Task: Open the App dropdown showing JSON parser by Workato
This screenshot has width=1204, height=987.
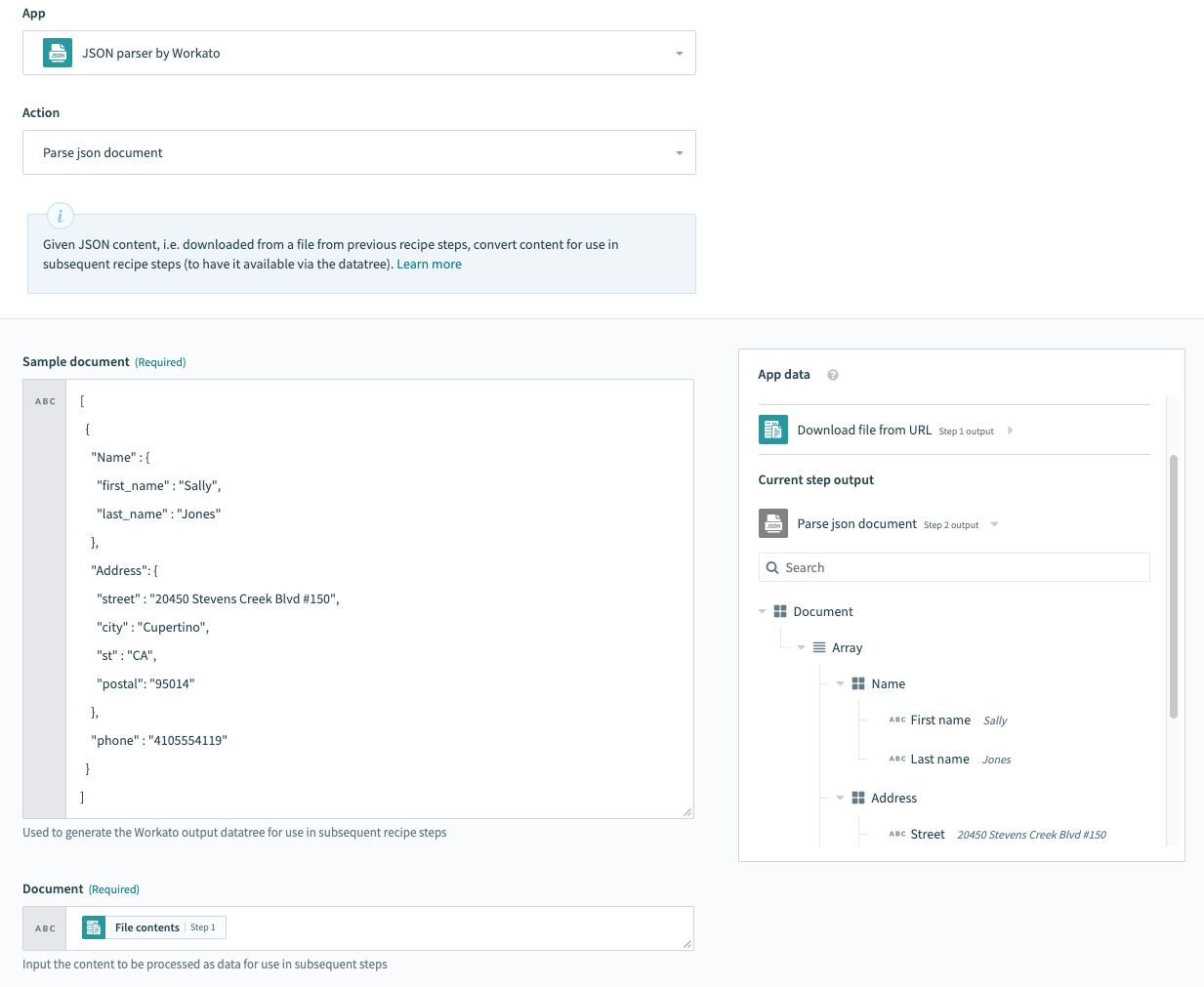Action: point(679,53)
